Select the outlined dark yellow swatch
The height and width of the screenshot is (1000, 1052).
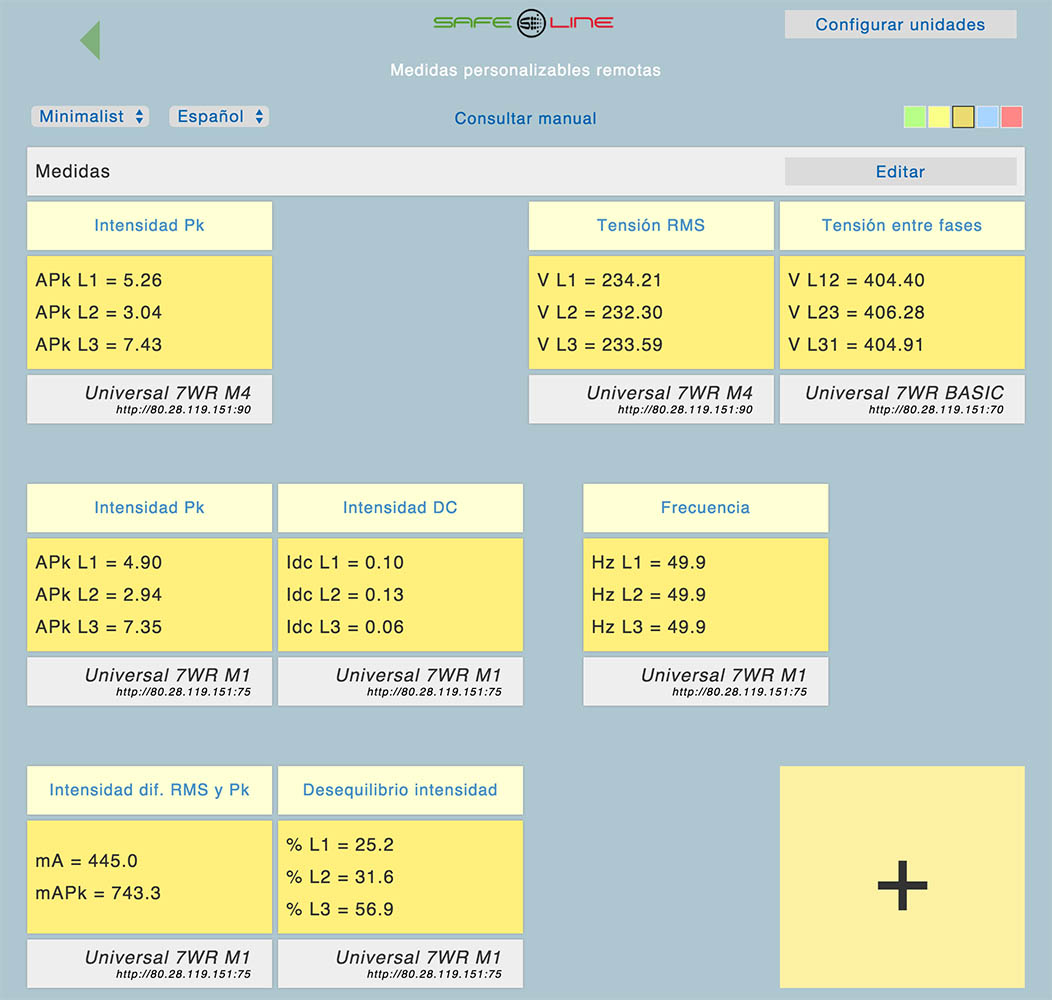click(x=963, y=117)
